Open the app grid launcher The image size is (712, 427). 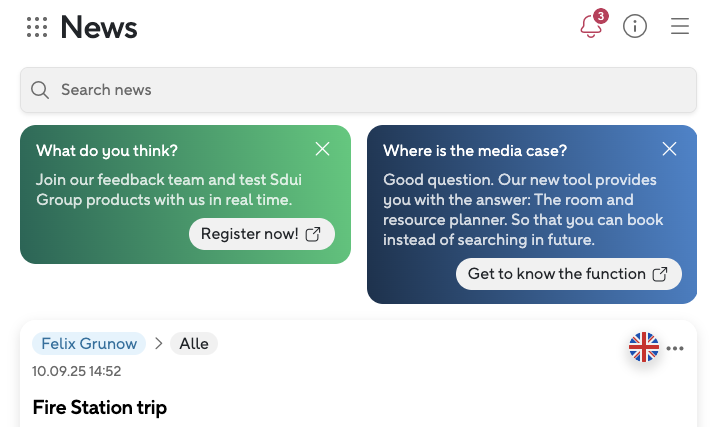(37, 27)
